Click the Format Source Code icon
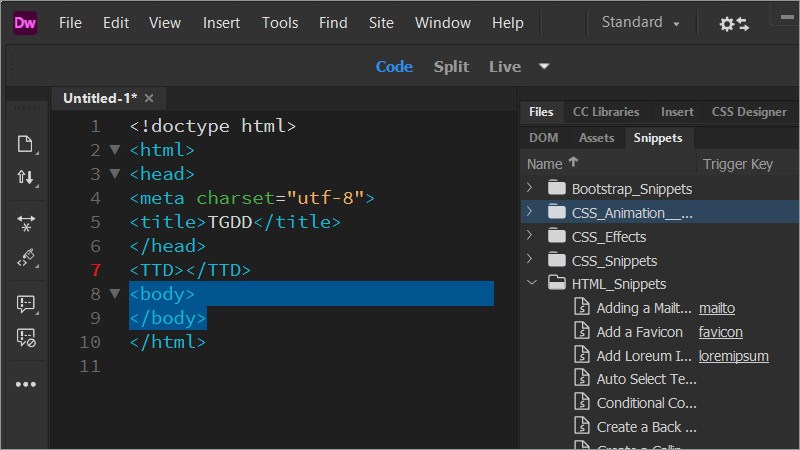Screen dimensions: 800x450 (x=26, y=258)
